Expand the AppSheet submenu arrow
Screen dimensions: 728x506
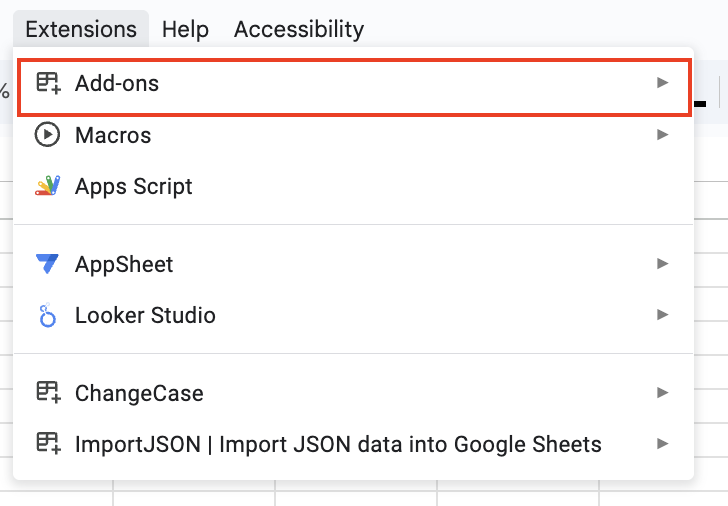[x=662, y=264]
